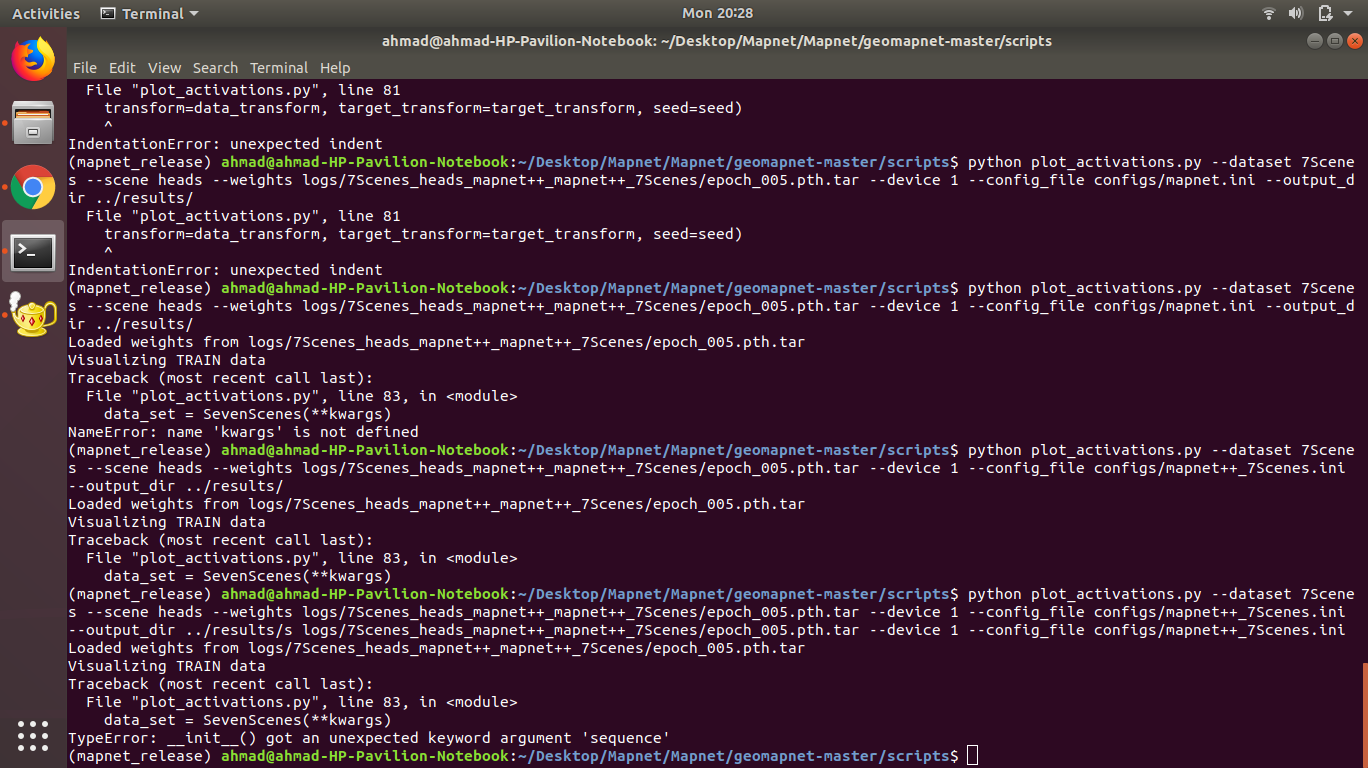Click the Activities button
This screenshot has height=768, width=1368.
[45, 13]
